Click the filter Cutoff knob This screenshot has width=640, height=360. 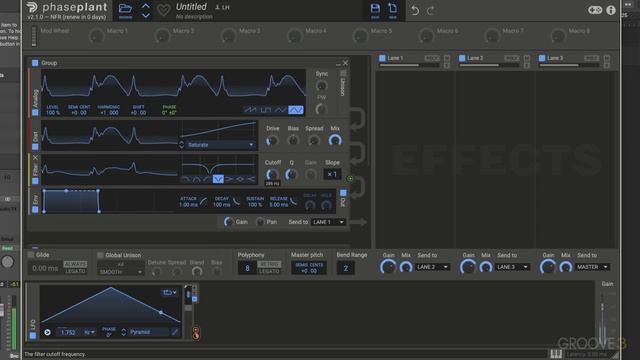tap(271, 175)
